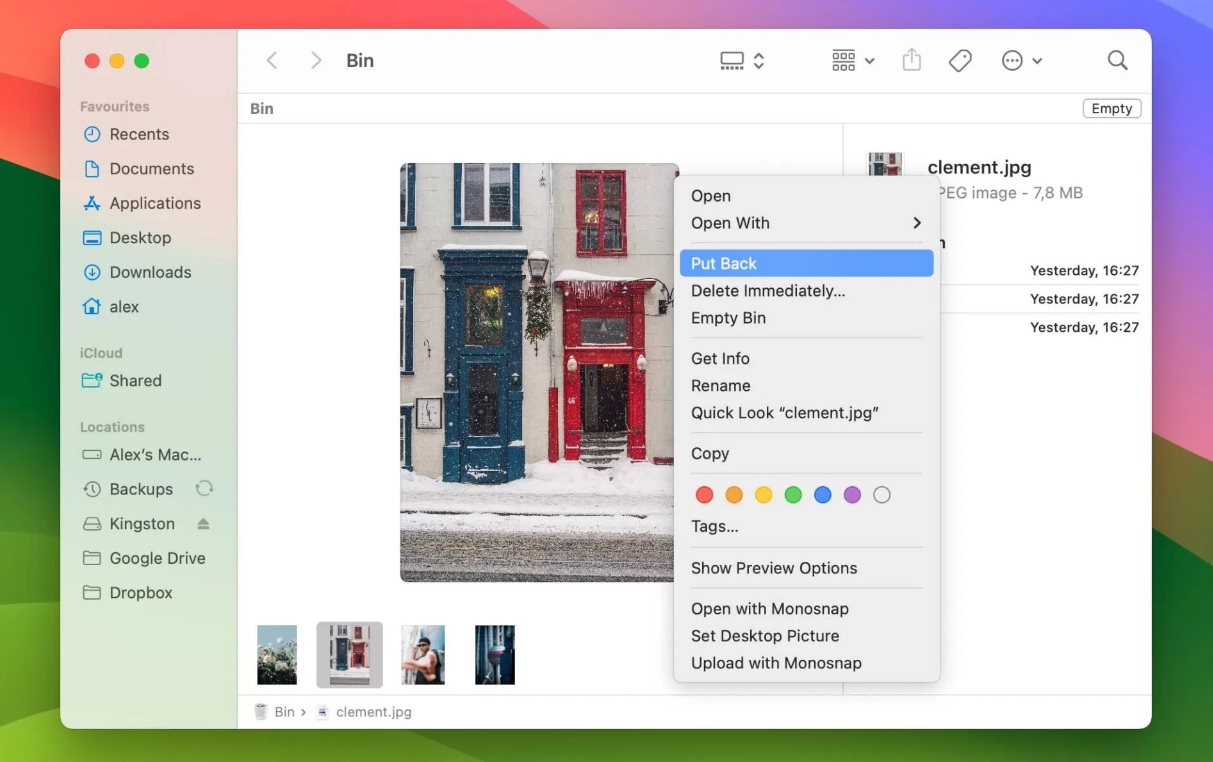Open Recents in the sidebar
1213x762 pixels.
coord(139,134)
